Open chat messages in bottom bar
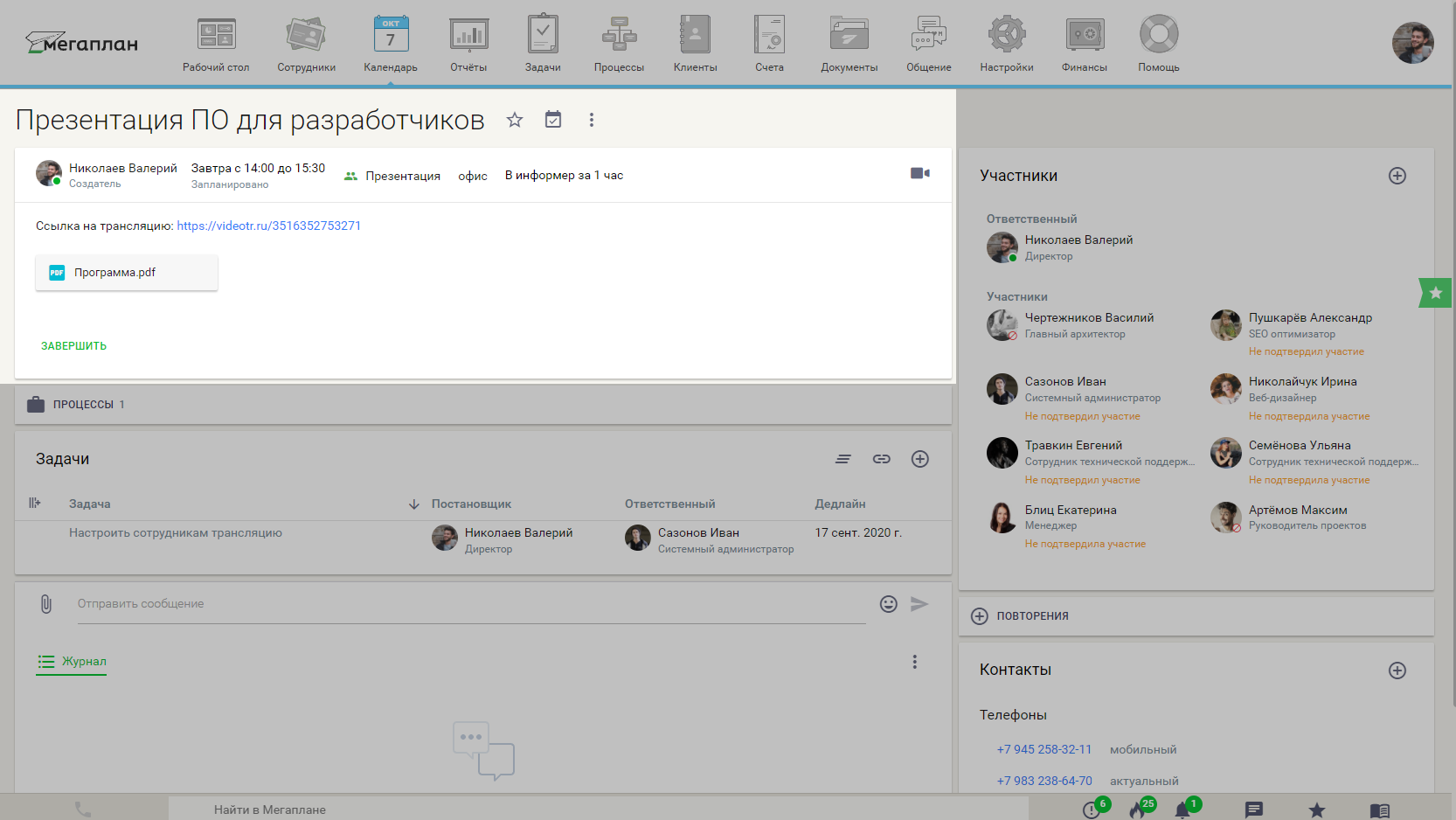This screenshot has height=820, width=1456. tap(1254, 810)
